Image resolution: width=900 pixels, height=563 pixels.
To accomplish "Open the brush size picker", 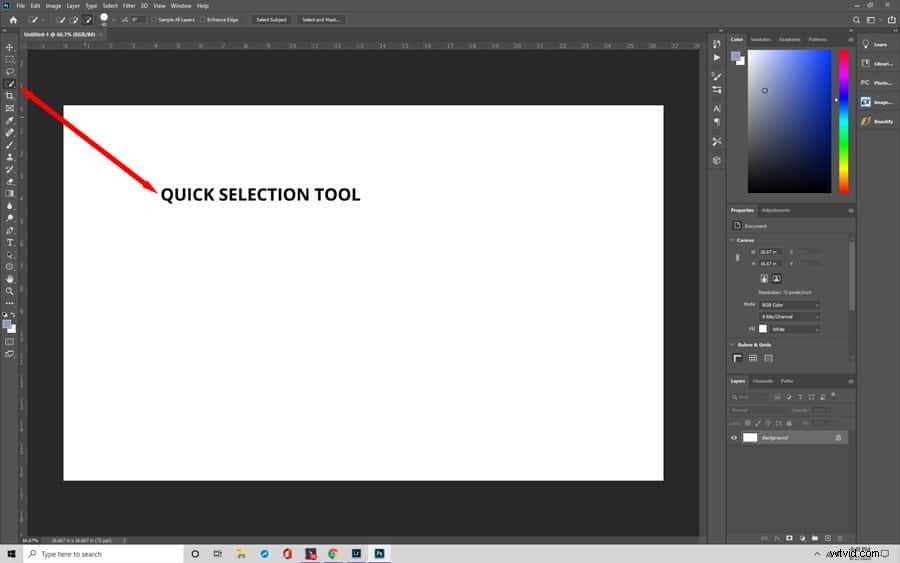I will pos(106,20).
